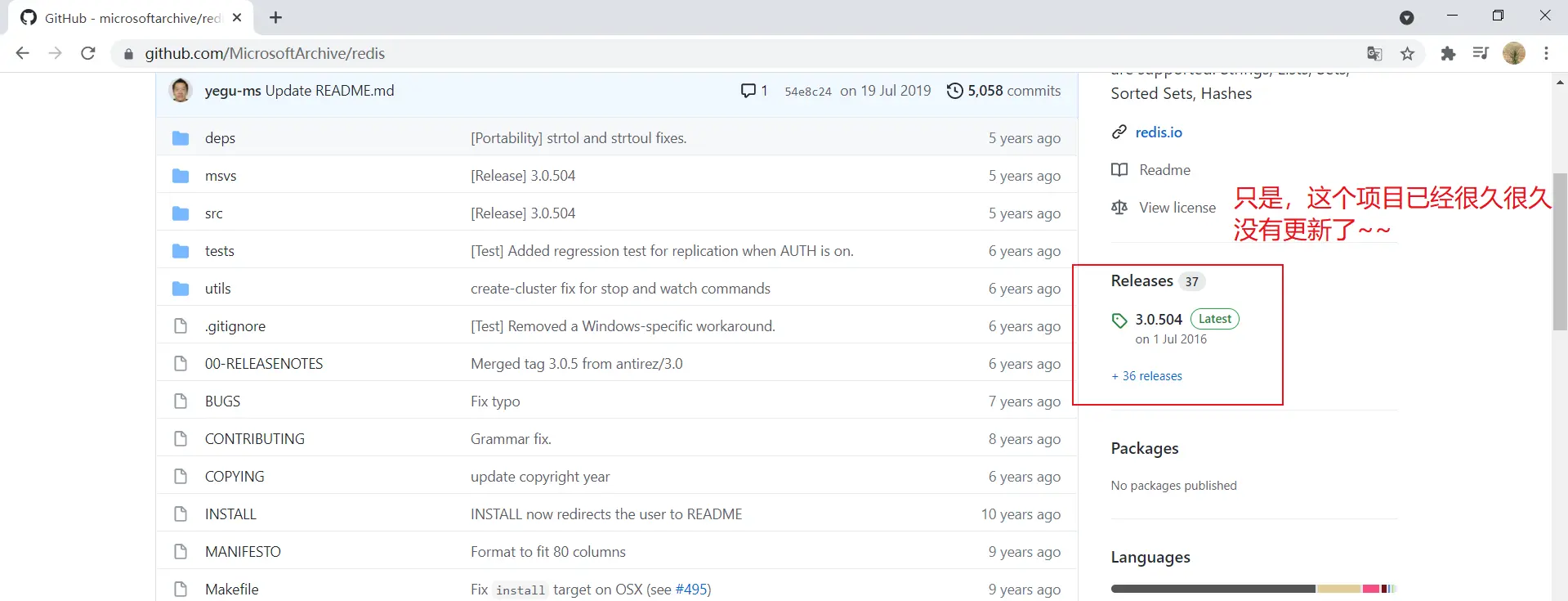
Task: Open the 3.0.504 latest release
Action: [x=1158, y=320]
